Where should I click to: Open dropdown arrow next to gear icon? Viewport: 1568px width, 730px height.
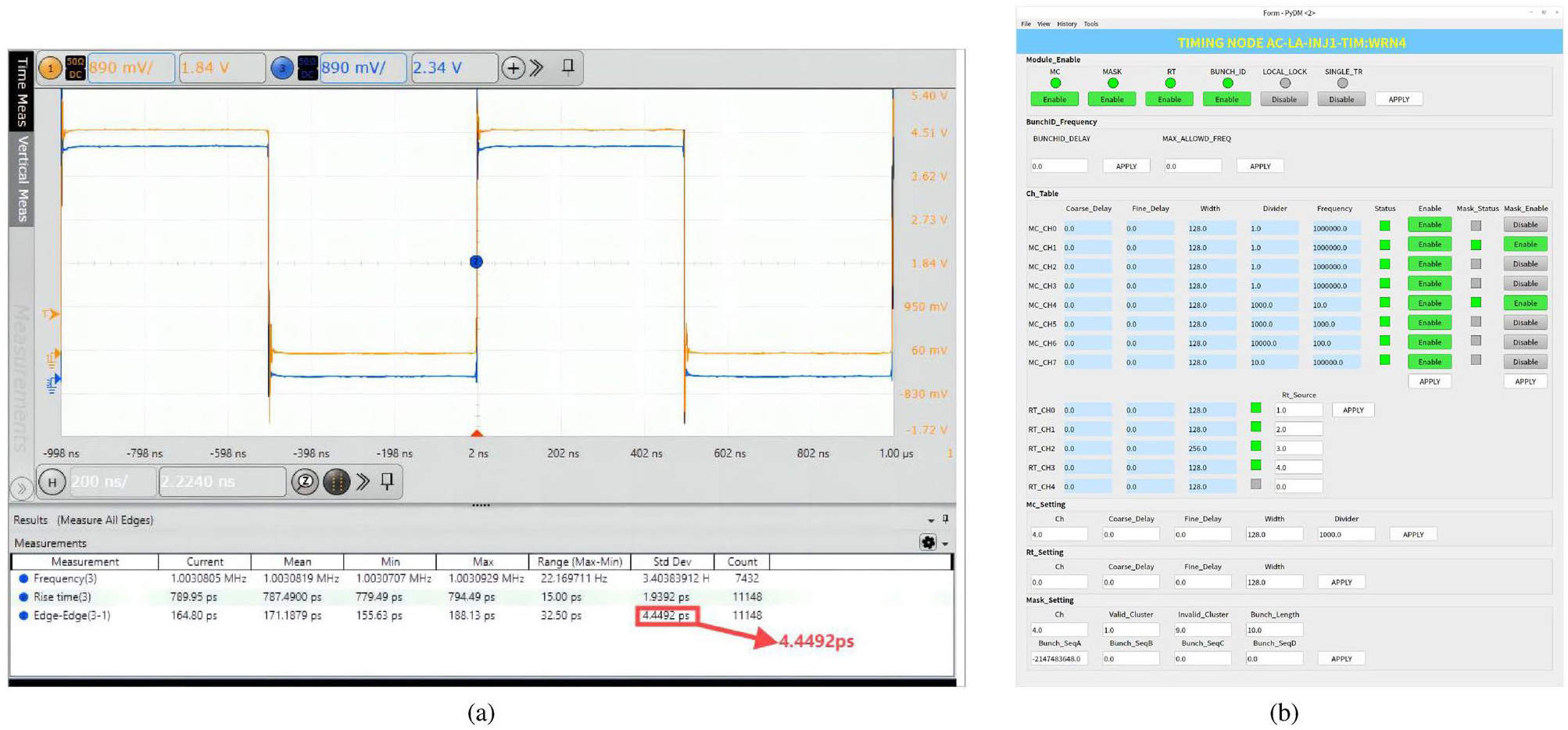[945, 543]
